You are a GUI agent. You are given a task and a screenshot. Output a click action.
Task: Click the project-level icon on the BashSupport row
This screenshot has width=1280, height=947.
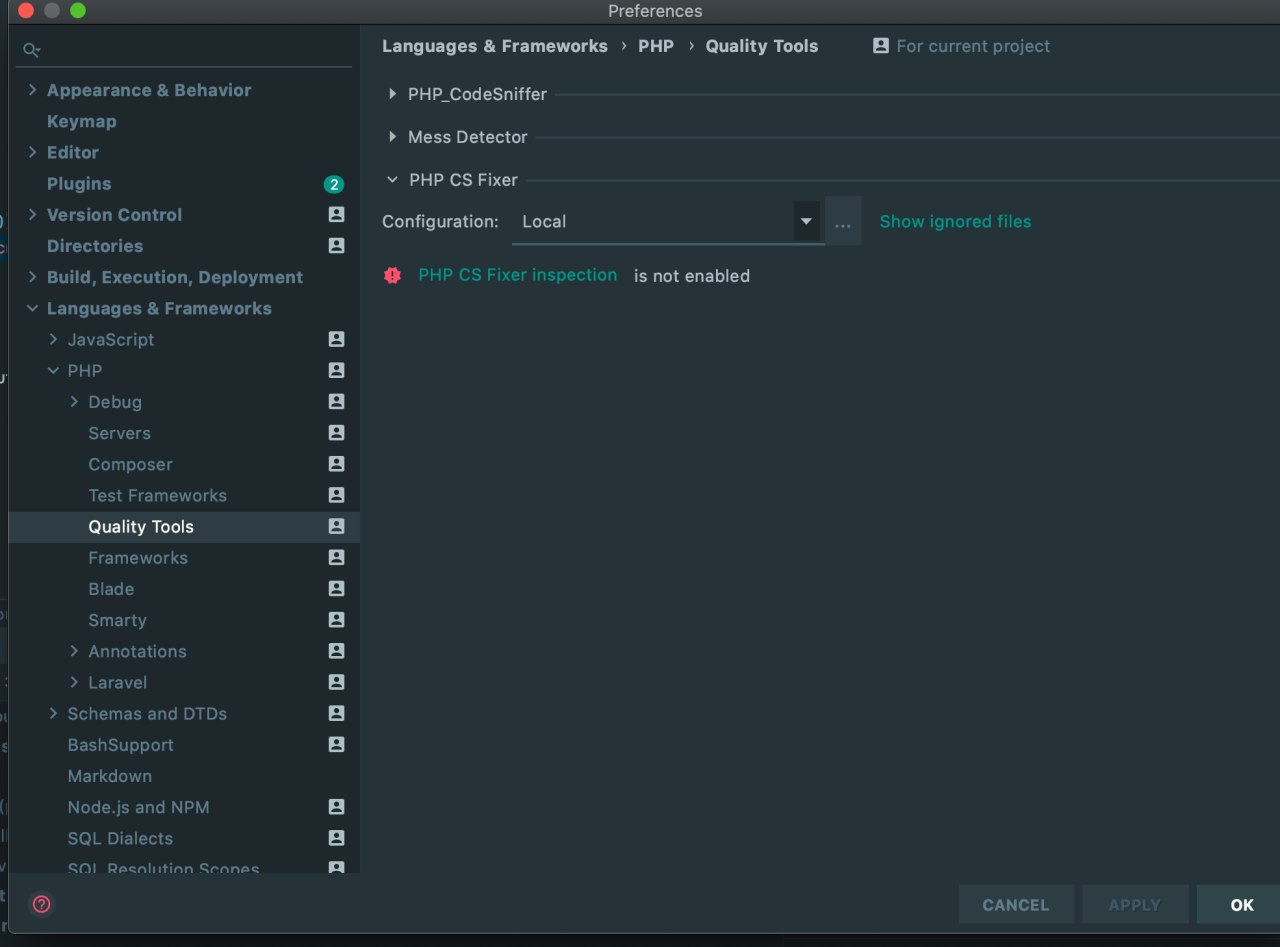click(x=337, y=745)
